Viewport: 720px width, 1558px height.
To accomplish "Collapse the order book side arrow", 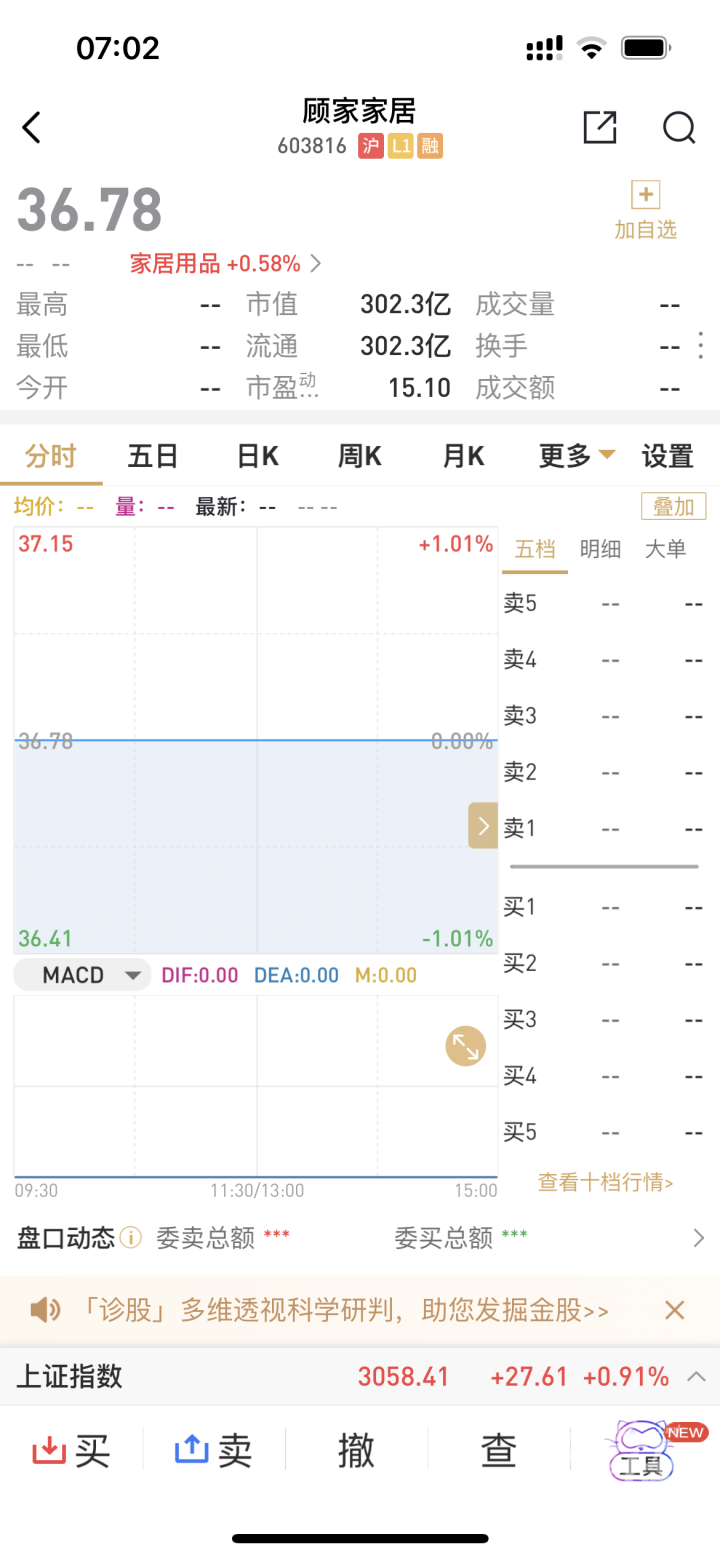I will 483,826.
